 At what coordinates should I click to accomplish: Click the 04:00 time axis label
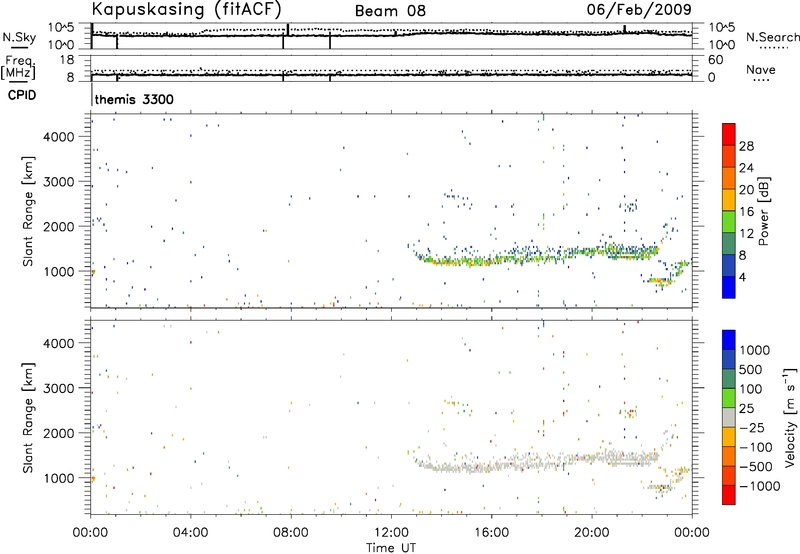pos(190,533)
